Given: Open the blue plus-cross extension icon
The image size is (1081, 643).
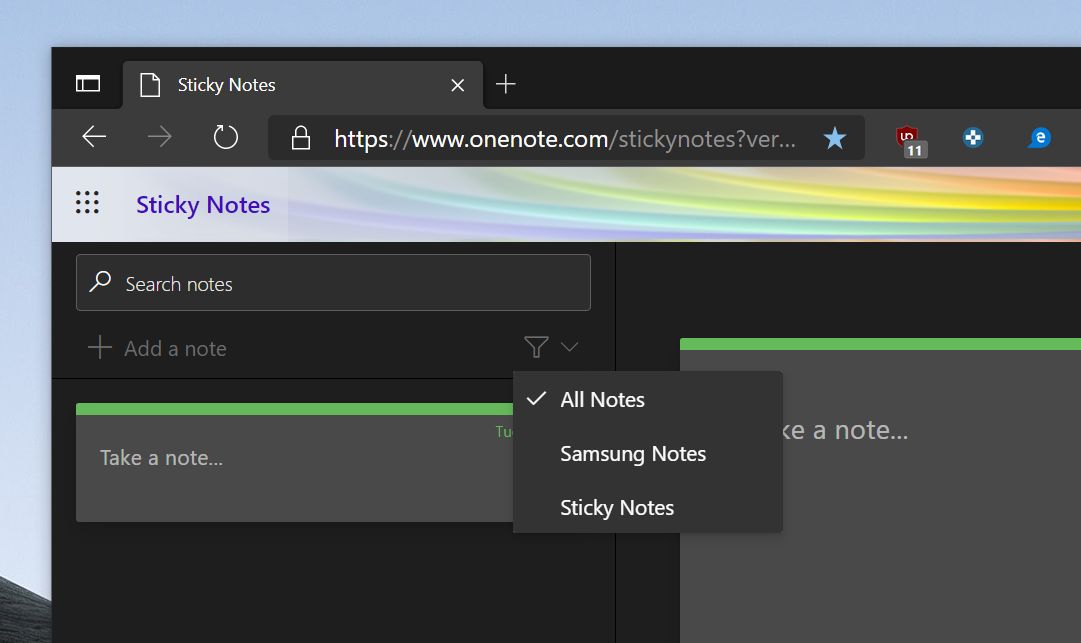Looking at the screenshot, I should [x=973, y=138].
